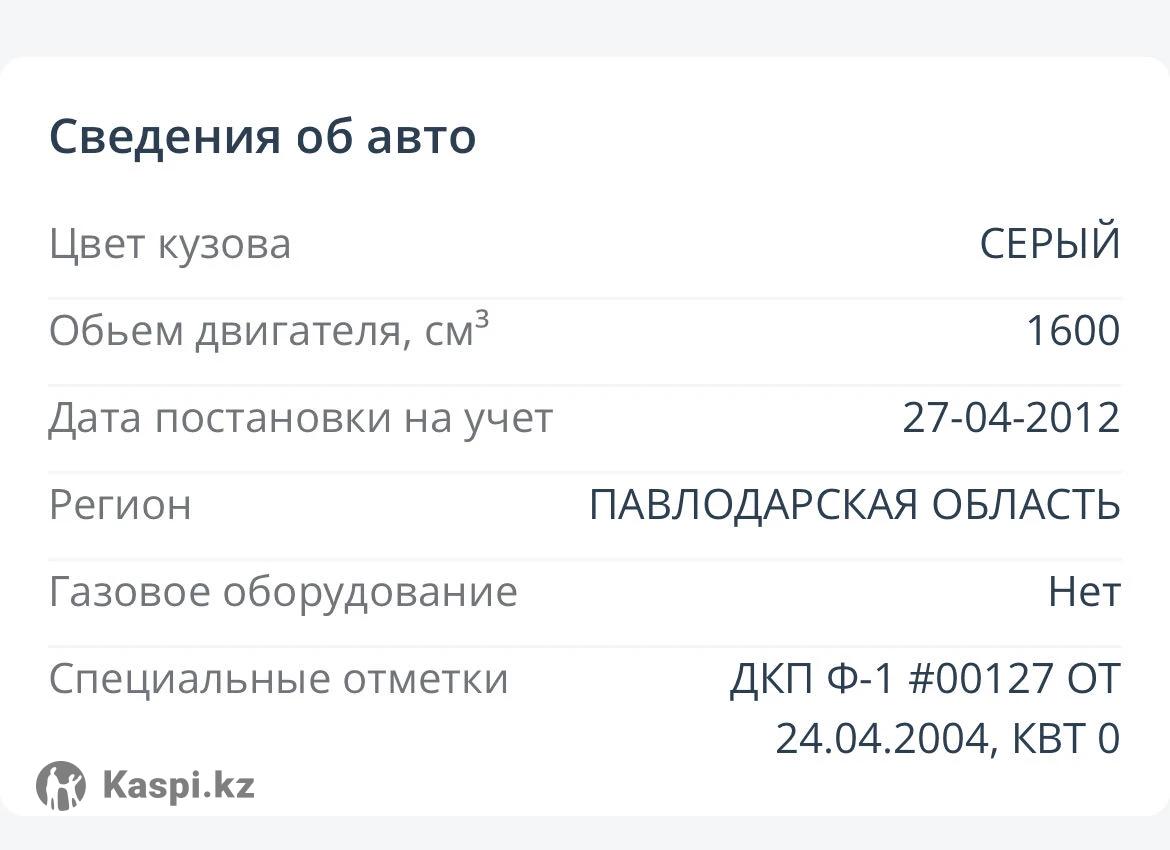Screen dimensions: 1170x850
Task: Click the gas equipment value "Нет"
Action: click(1084, 592)
